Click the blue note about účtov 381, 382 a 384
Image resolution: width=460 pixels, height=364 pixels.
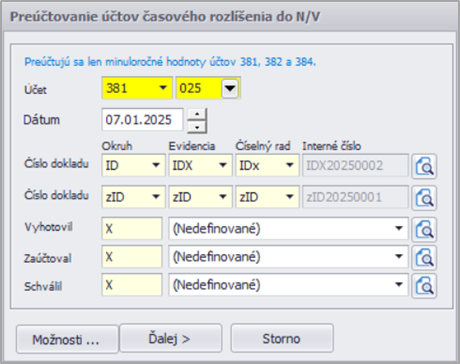(x=170, y=62)
